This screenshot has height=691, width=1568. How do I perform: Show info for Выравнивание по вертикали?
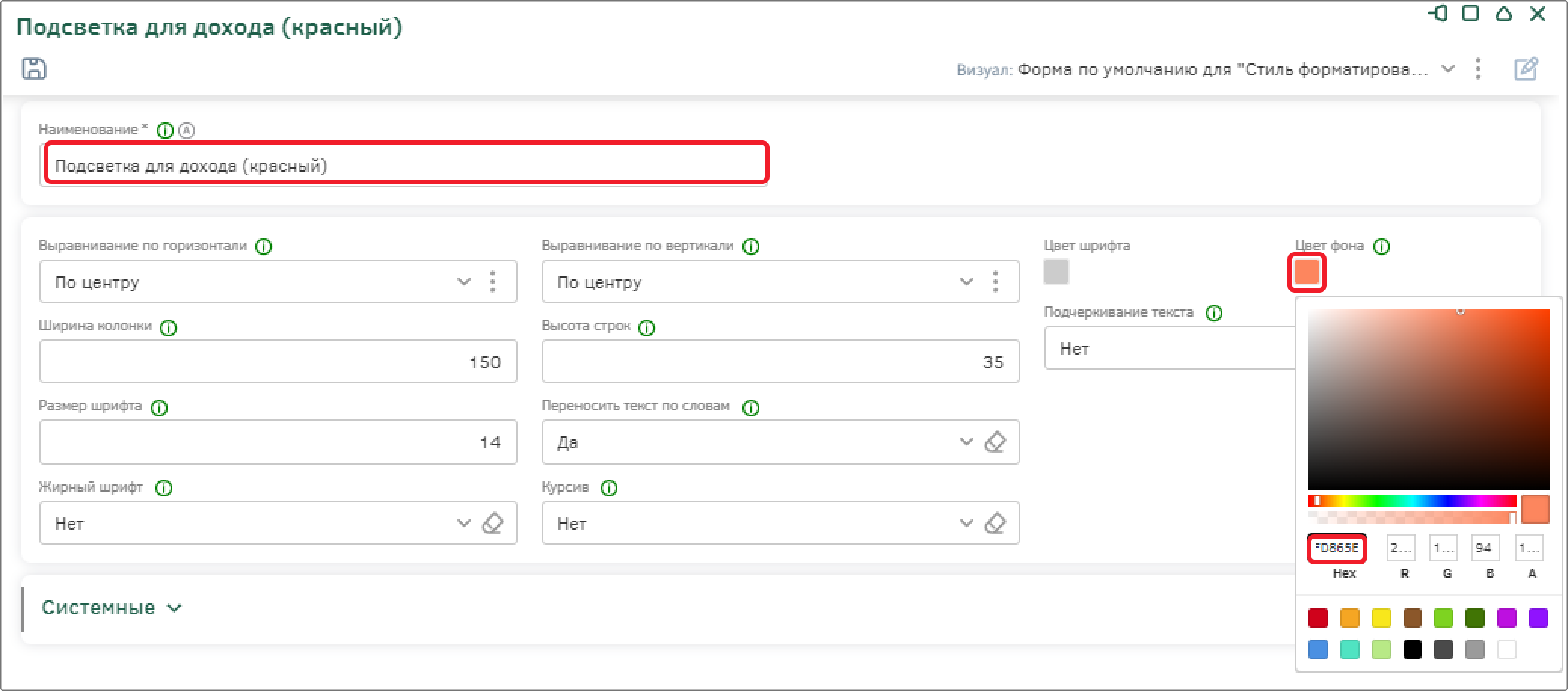point(751,247)
